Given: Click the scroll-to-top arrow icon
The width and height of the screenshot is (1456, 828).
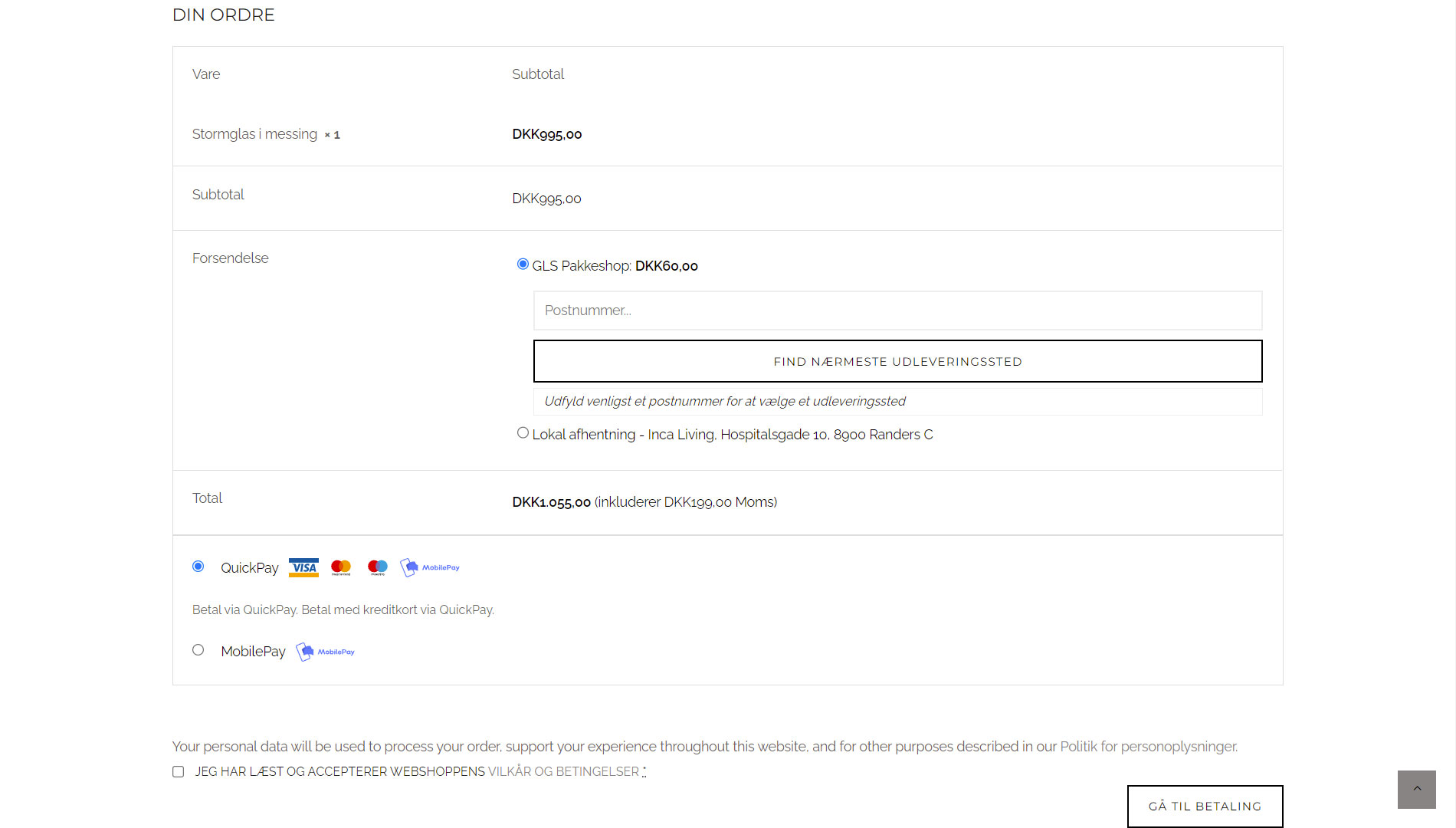Looking at the screenshot, I should click(1416, 789).
